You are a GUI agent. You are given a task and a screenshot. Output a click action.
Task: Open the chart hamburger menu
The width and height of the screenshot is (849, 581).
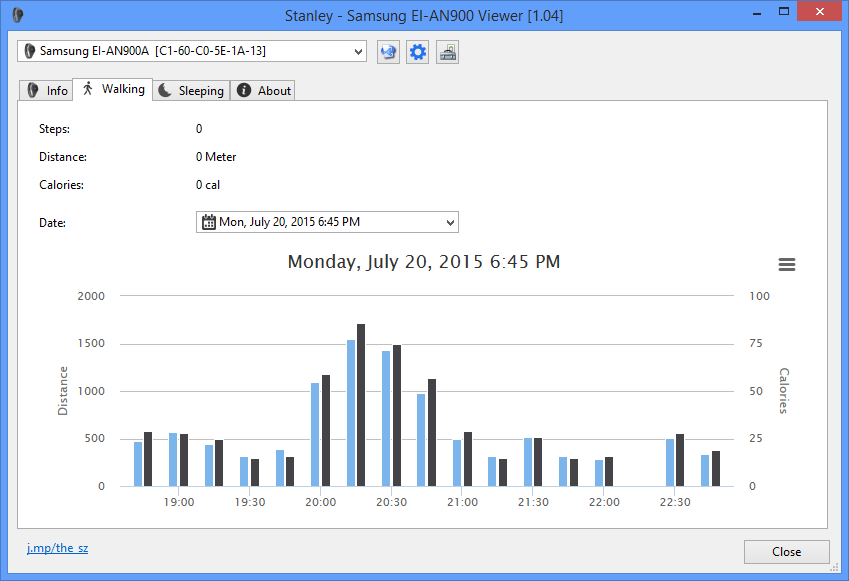(x=787, y=264)
